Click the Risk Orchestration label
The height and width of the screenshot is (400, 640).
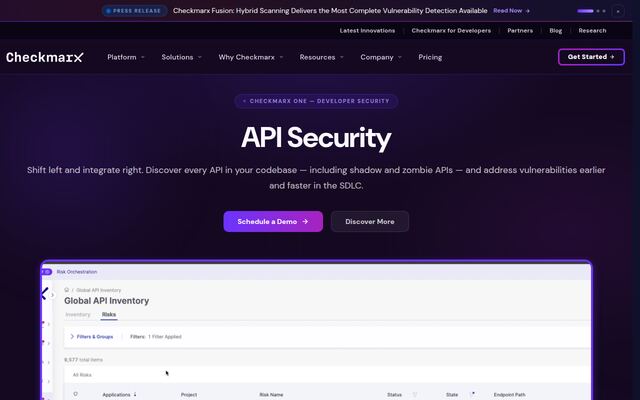77,272
